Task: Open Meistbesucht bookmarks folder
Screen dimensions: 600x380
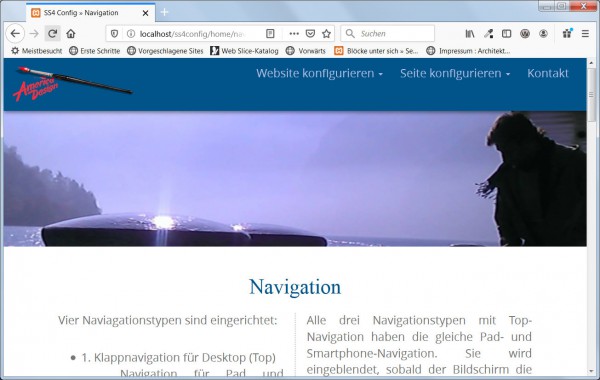Action: [37, 51]
